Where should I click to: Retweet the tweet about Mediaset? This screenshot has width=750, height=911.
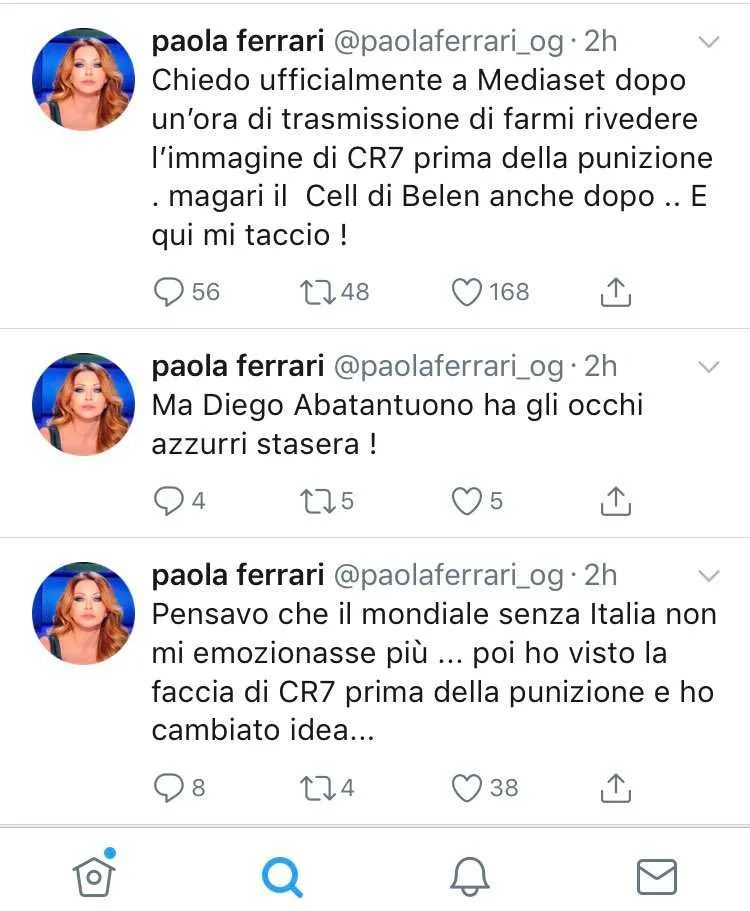click(317, 292)
